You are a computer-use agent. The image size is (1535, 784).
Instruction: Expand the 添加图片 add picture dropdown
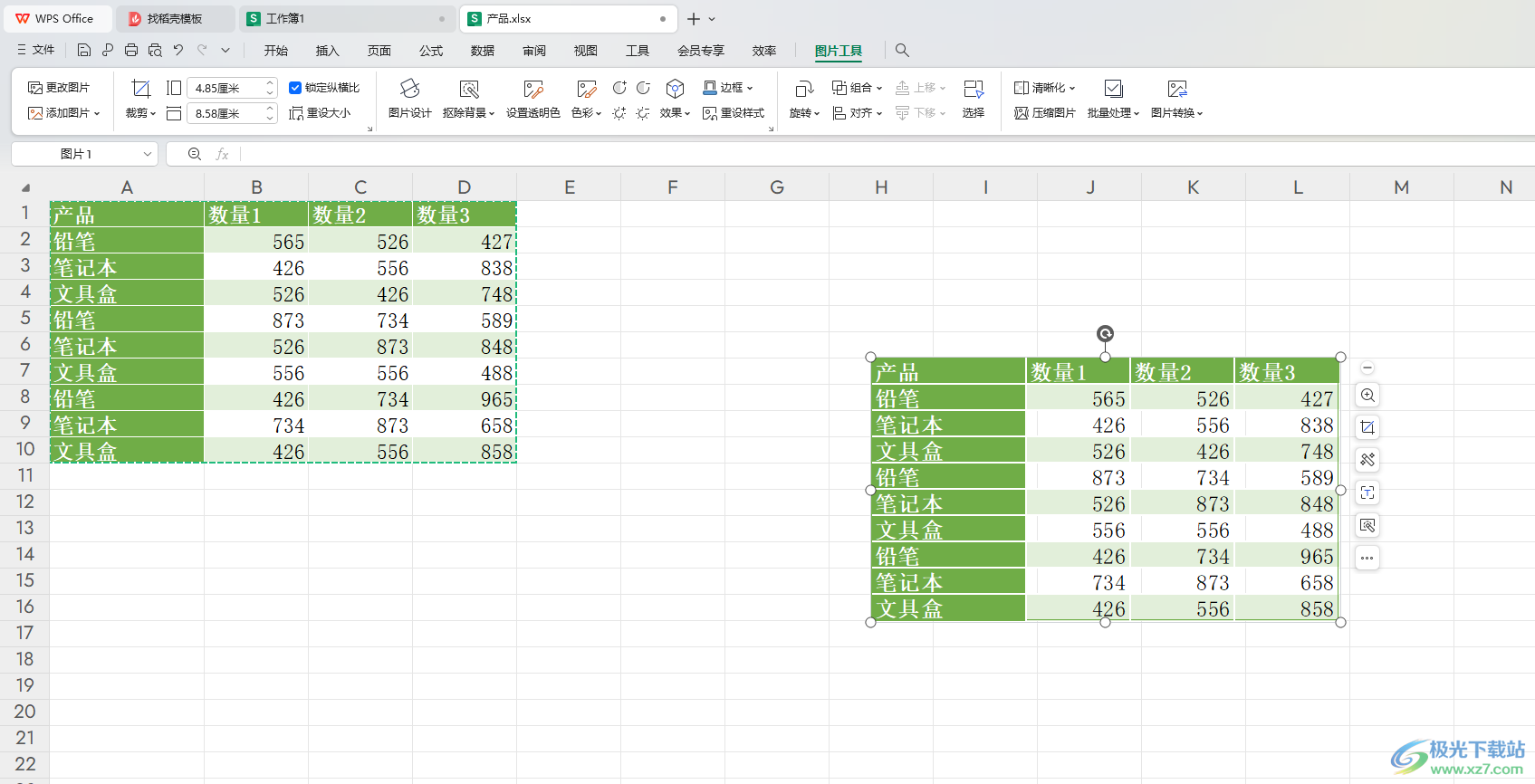coord(97,113)
